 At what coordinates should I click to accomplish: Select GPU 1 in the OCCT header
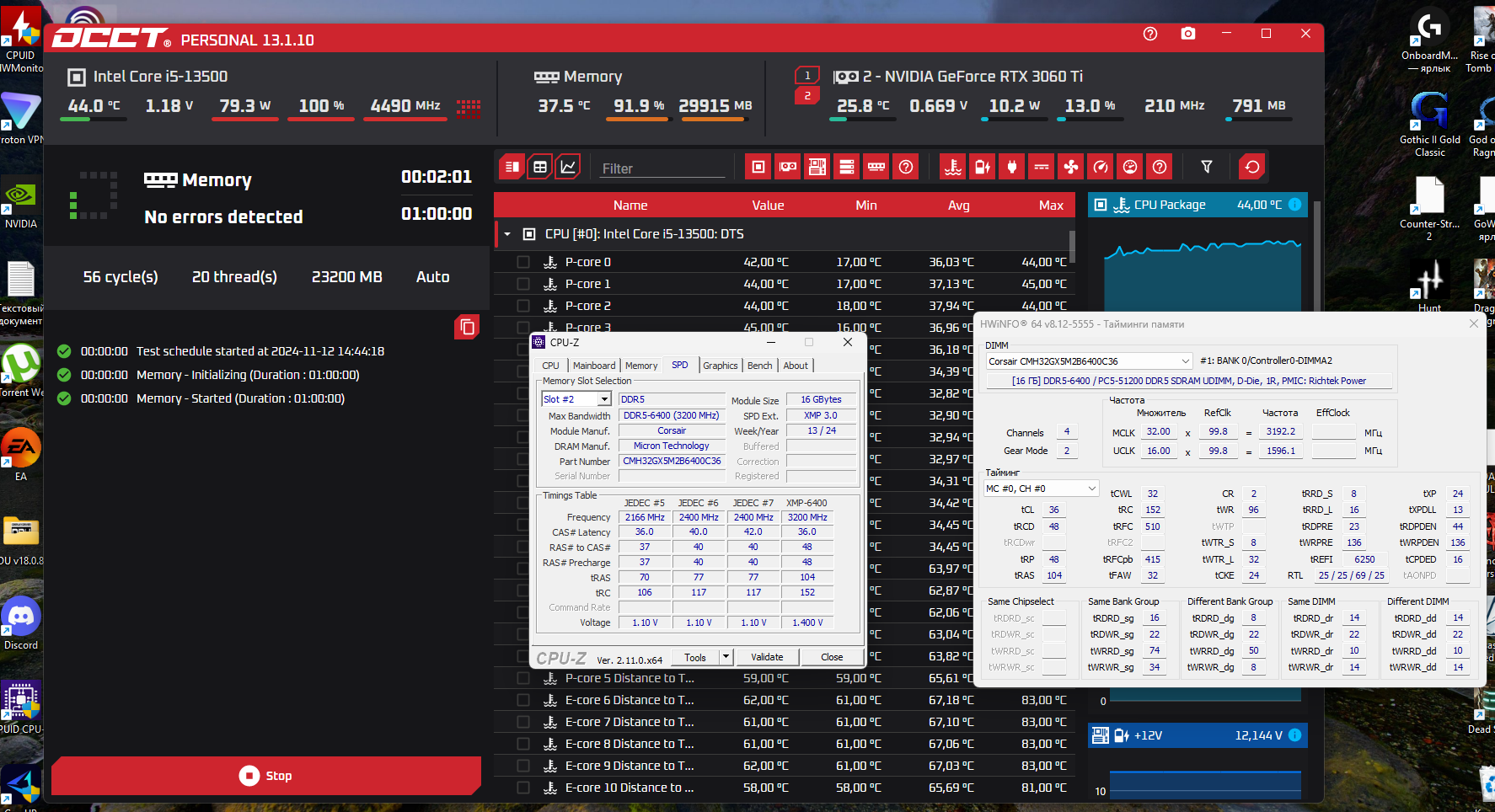coord(807,75)
